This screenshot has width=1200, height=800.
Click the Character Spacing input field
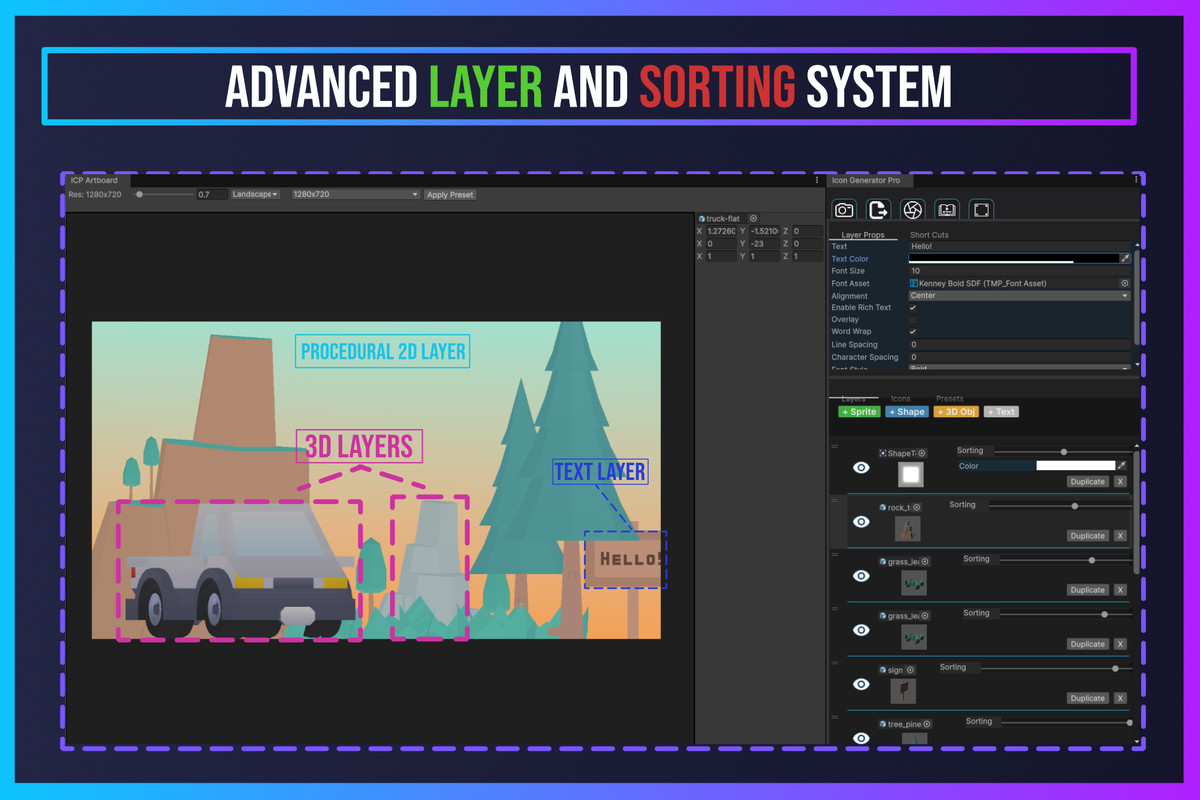point(1019,356)
